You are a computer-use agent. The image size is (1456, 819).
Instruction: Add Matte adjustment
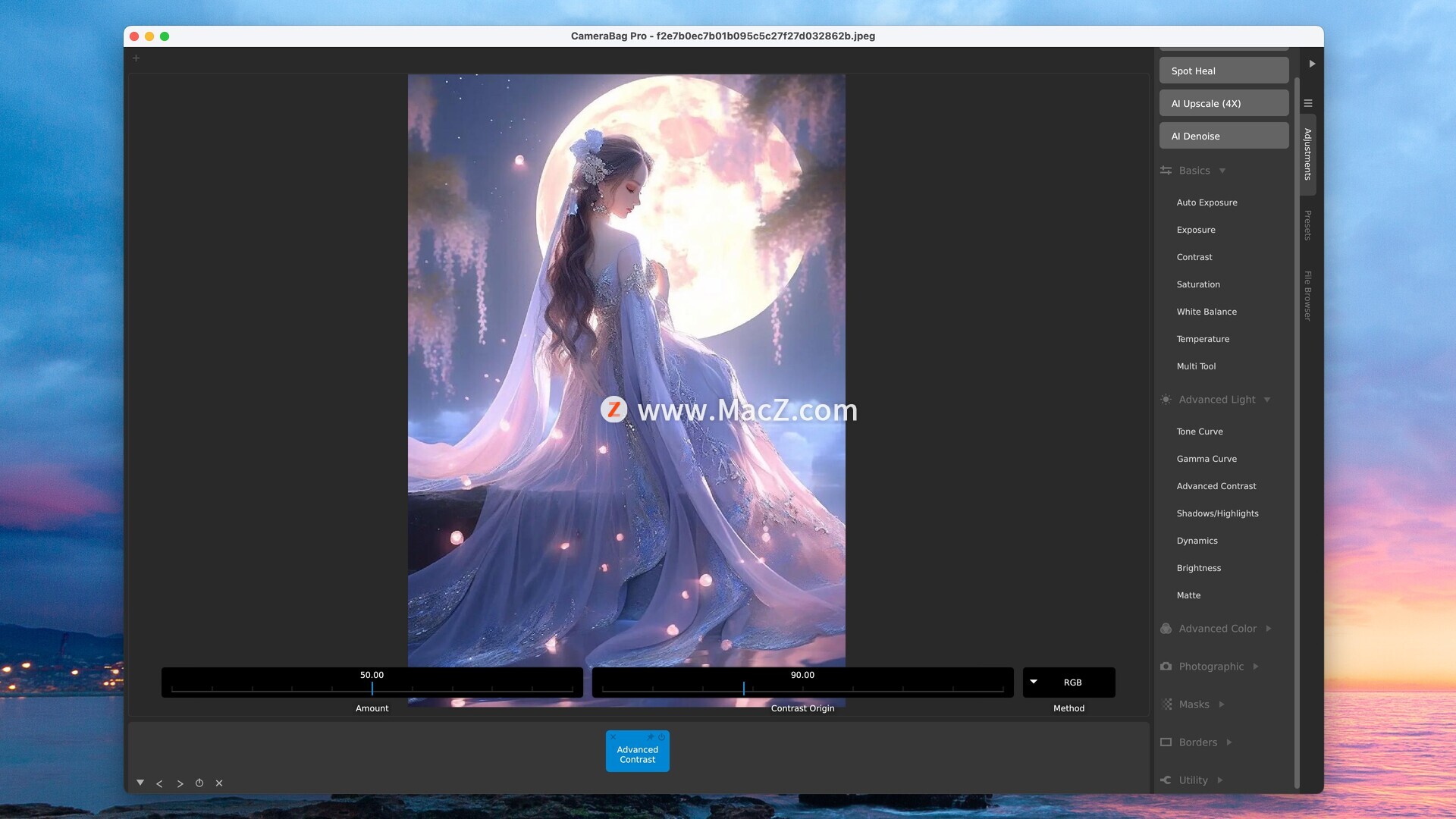(x=1188, y=595)
